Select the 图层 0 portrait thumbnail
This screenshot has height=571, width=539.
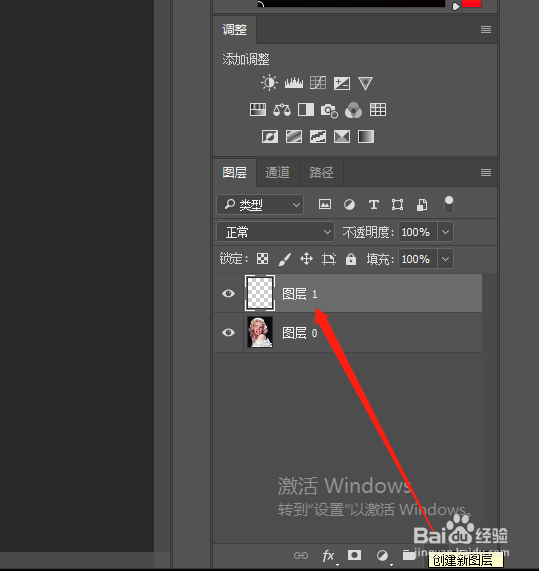pos(260,332)
